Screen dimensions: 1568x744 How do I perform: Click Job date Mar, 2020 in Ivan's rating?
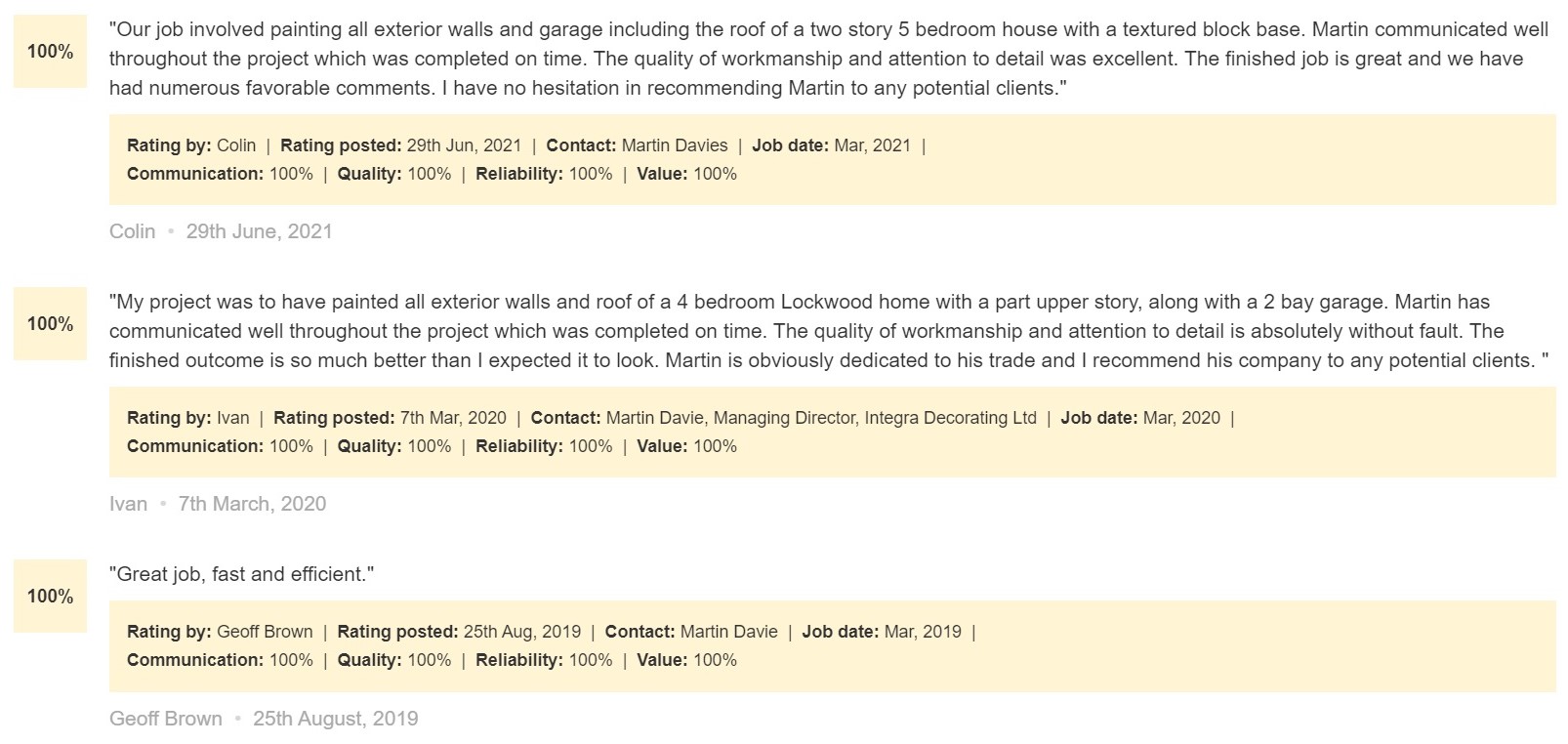point(1140,418)
